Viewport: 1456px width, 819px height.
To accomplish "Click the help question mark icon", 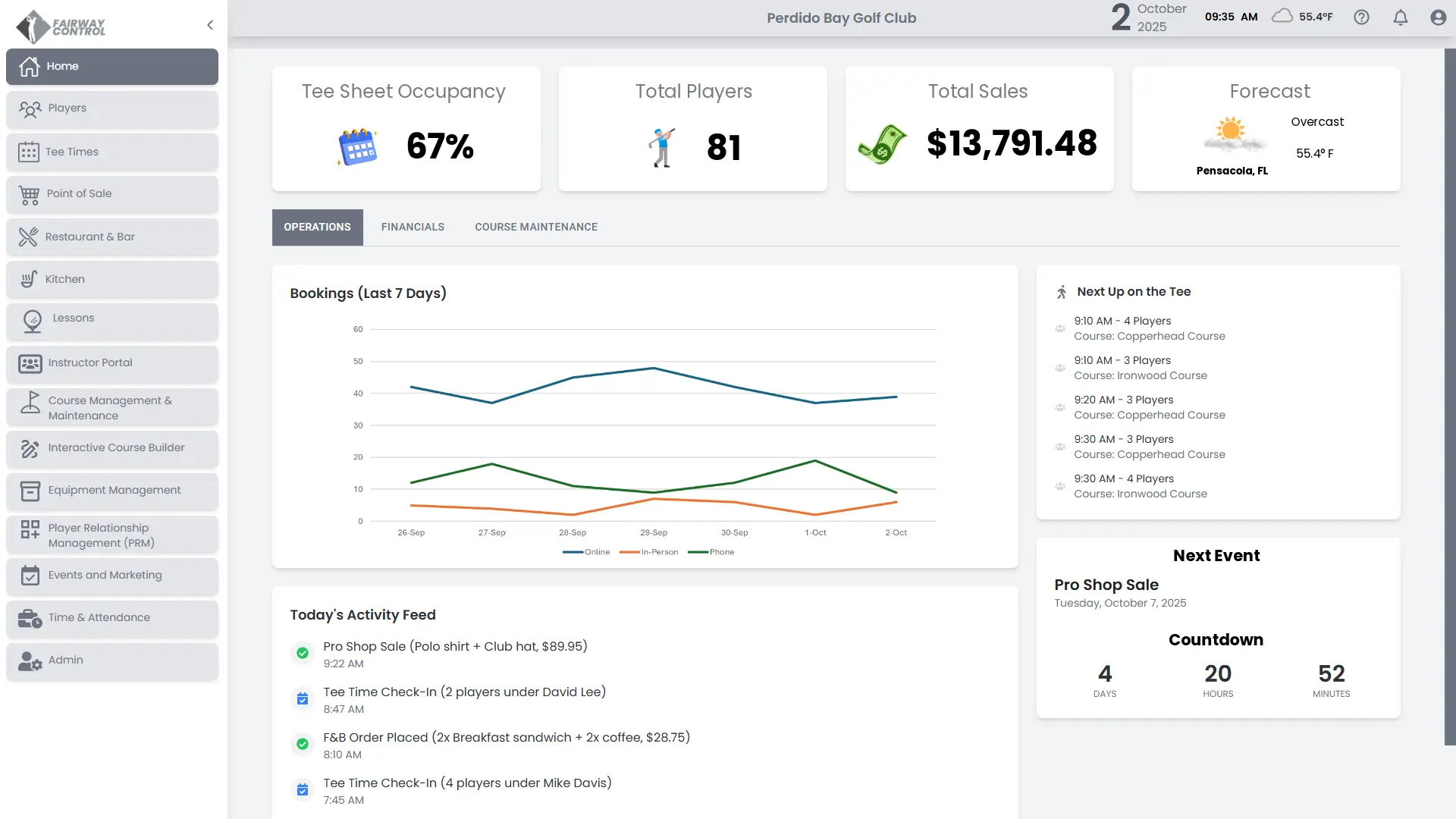I will [1361, 17].
